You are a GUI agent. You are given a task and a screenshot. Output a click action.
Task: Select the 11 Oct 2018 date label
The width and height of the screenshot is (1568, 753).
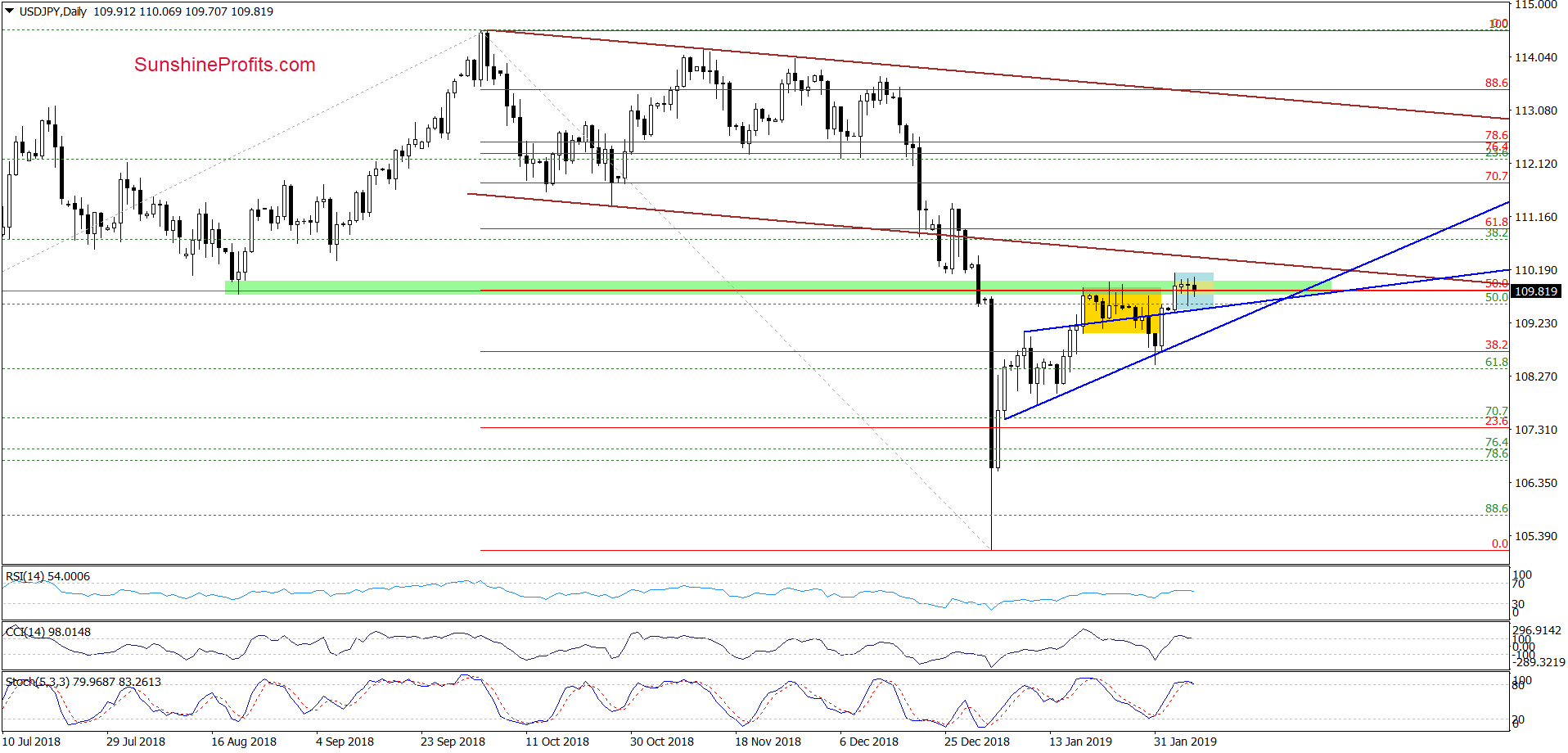pos(557,742)
